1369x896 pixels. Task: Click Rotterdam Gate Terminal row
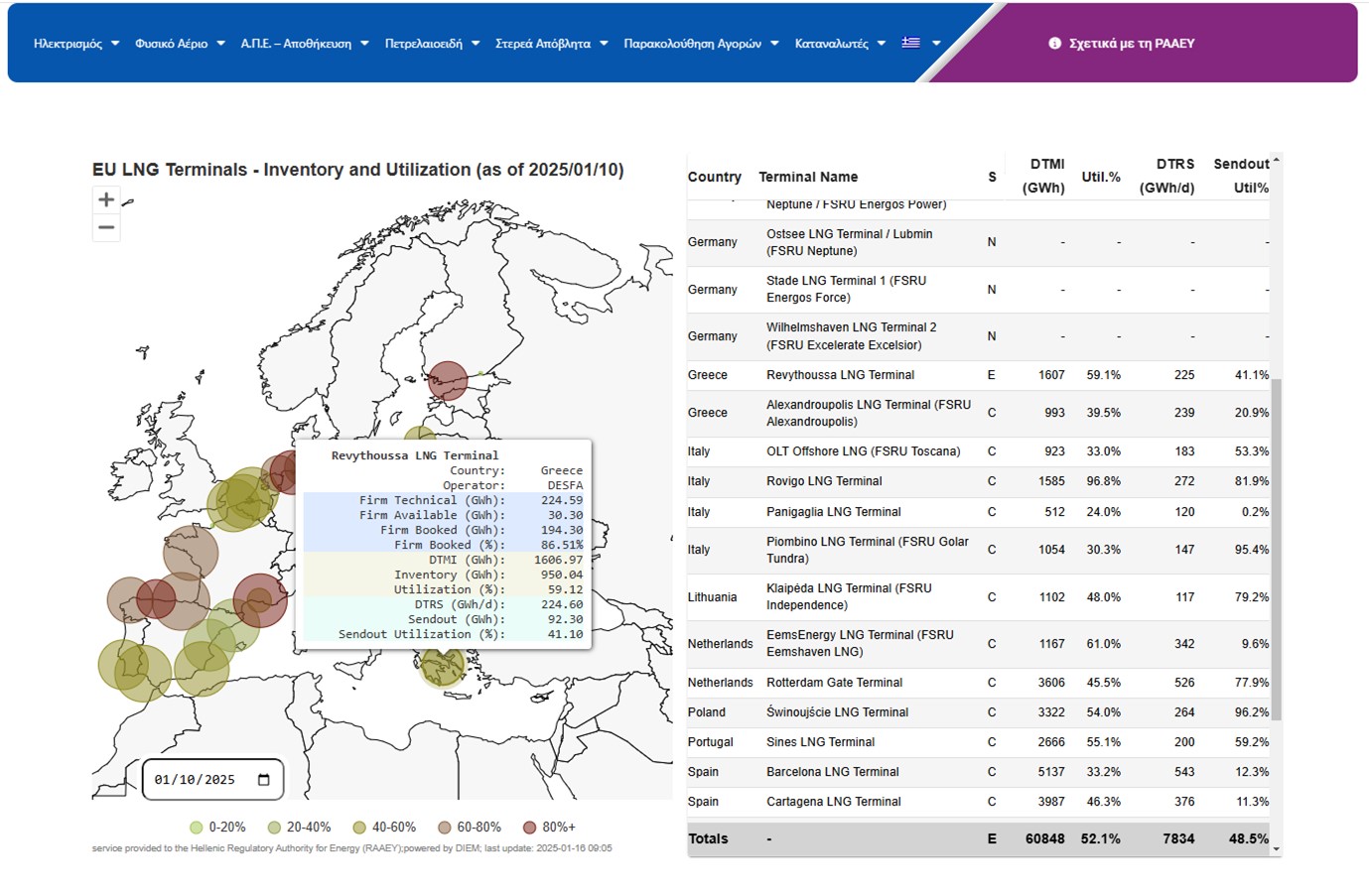(x=978, y=683)
